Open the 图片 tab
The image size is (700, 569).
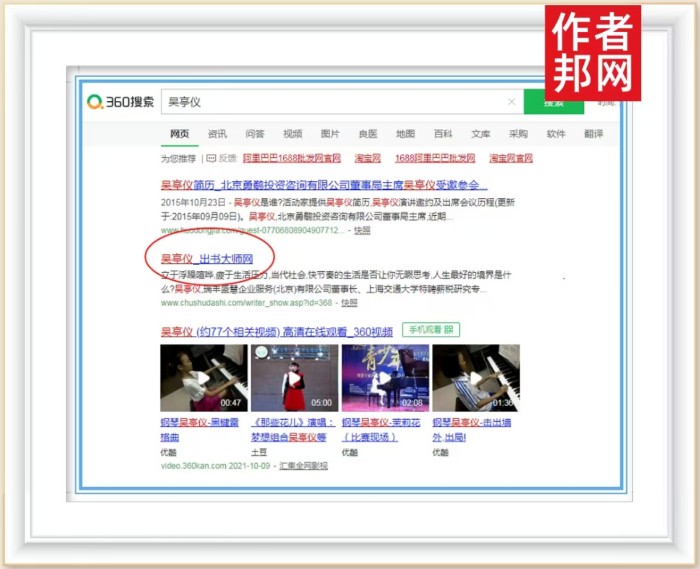click(x=330, y=134)
